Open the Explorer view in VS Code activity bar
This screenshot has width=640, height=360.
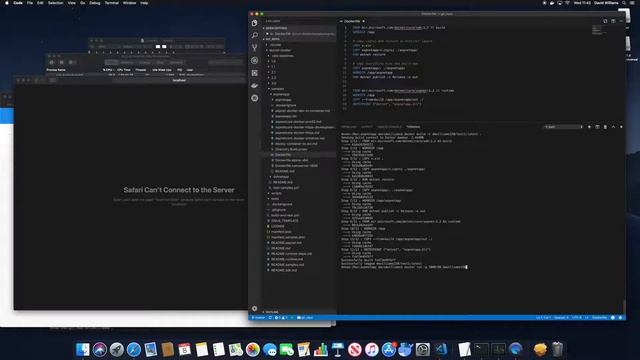click(x=255, y=23)
